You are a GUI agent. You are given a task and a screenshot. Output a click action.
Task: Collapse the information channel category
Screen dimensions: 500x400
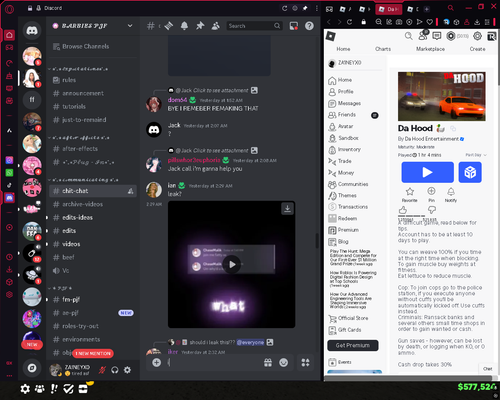pyautogui.click(x=78, y=69)
